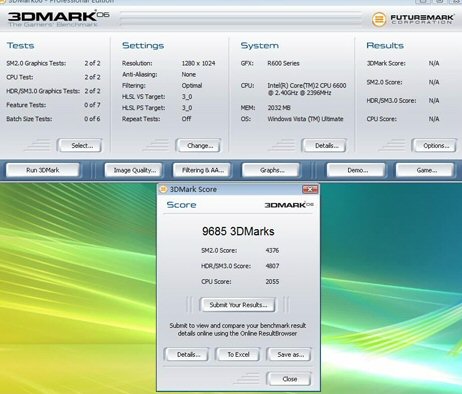Click the MEM value 2032 MB
This screenshot has height=394, width=462.
click(x=279, y=108)
